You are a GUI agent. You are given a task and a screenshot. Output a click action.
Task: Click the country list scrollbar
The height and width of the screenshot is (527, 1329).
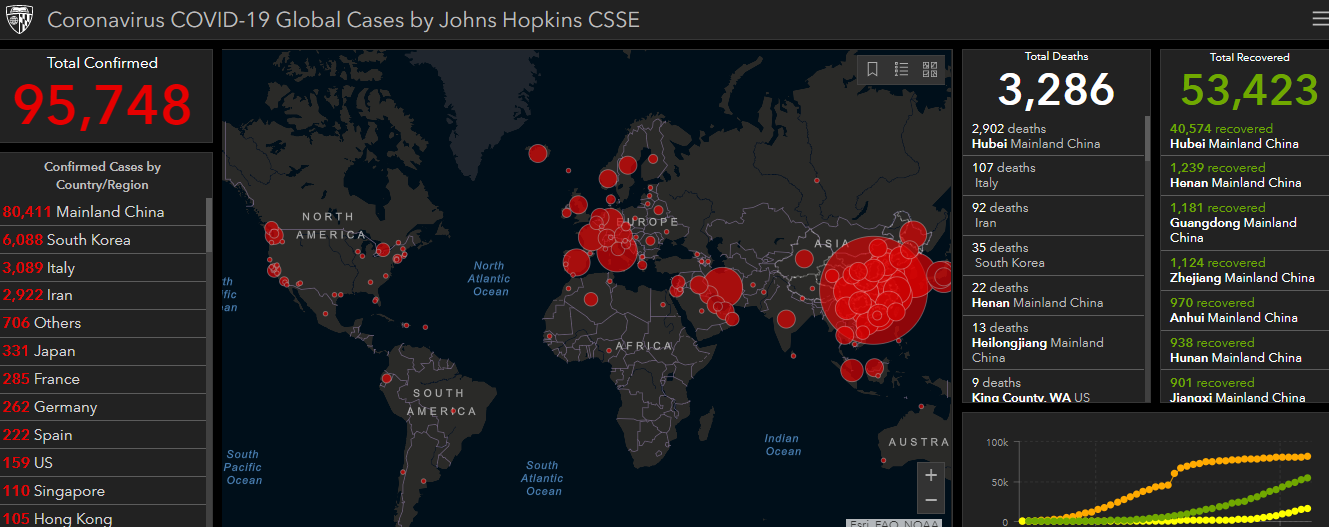click(209, 225)
